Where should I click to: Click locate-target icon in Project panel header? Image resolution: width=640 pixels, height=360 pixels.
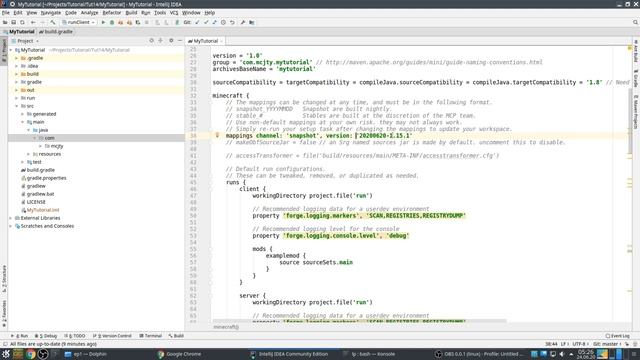point(151,41)
